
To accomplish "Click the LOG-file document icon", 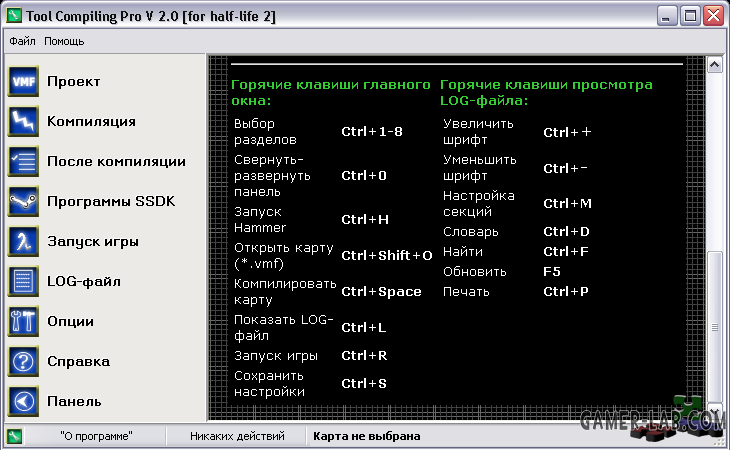I will [23, 282].
